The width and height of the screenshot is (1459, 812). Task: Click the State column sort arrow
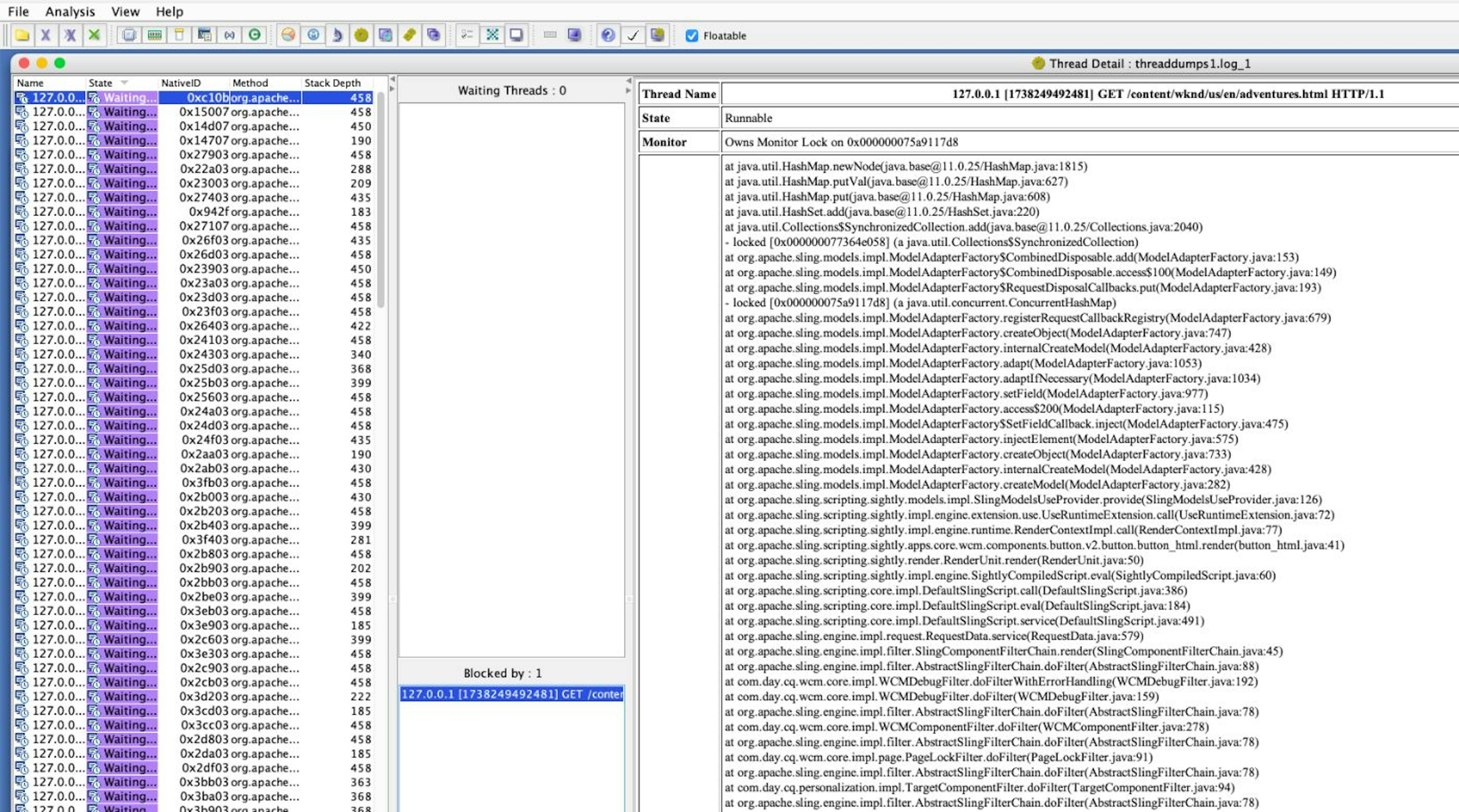pos(125,83)
